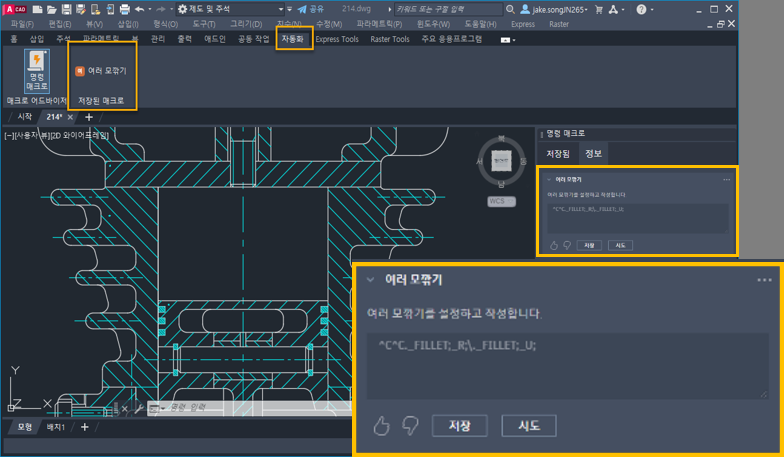The width and height of the screenshot is (784, 457).
Task: Switch to the 공동 작업 ribbon tab
Action: coord(254,39)
